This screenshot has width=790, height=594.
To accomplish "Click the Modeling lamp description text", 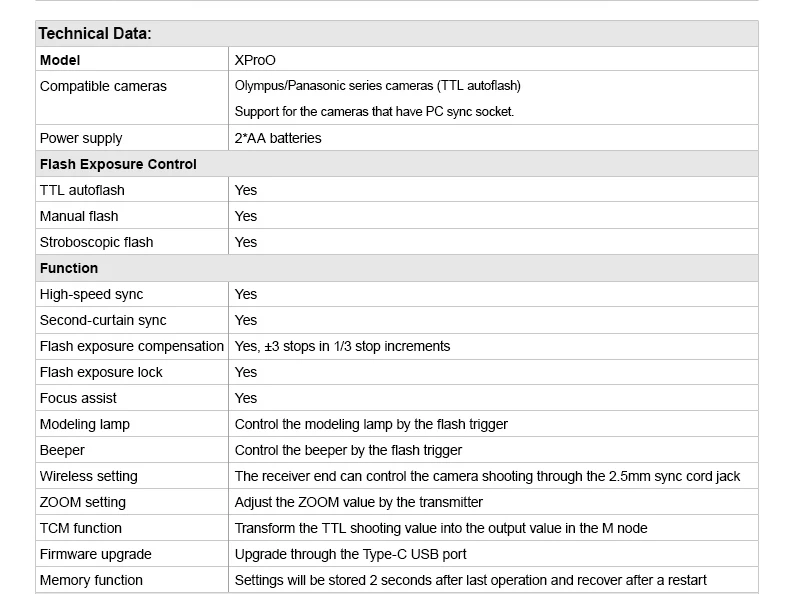I will 371,424.
